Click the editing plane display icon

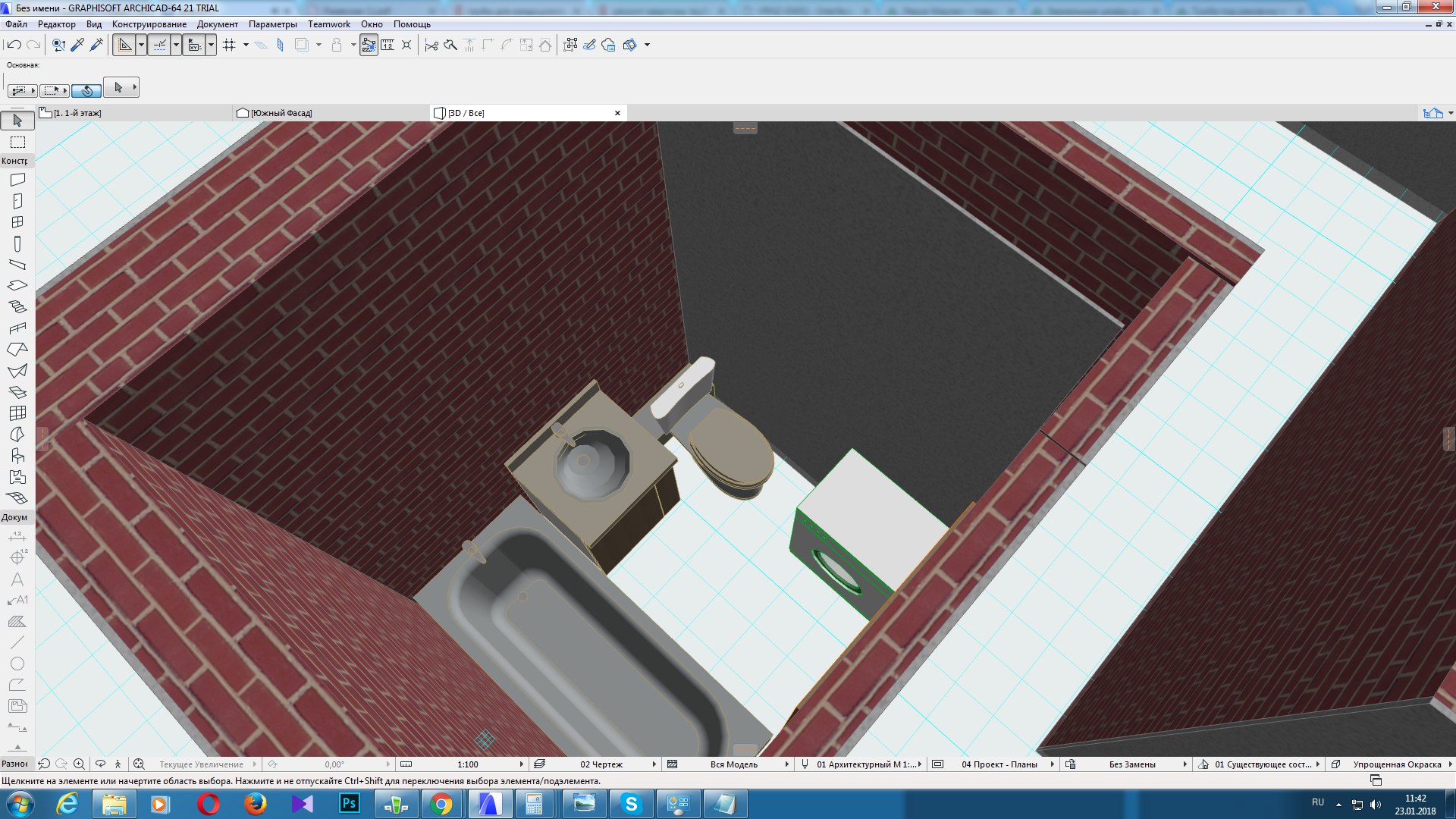tap(261, 45)
